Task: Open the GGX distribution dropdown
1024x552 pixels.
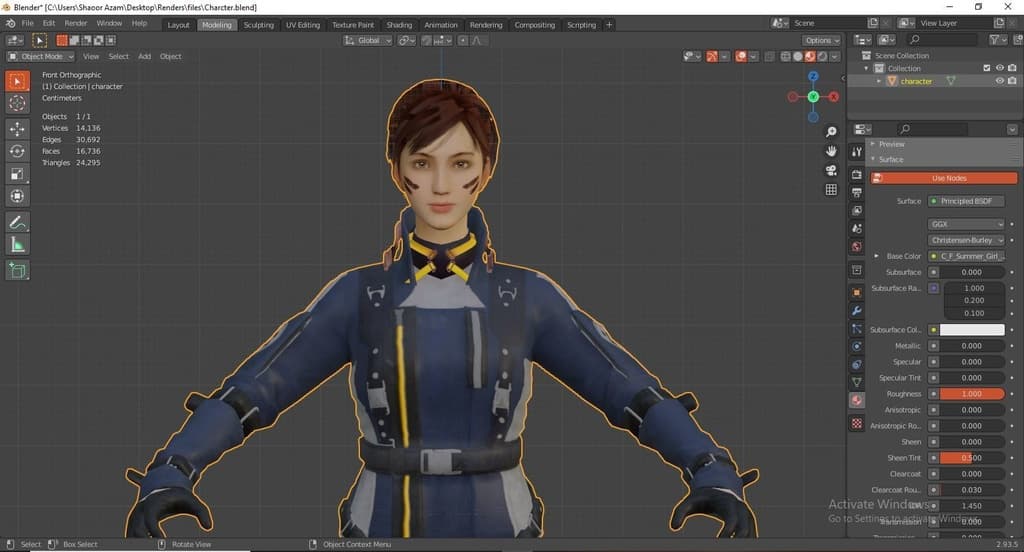Action: [x=966, y=224]
